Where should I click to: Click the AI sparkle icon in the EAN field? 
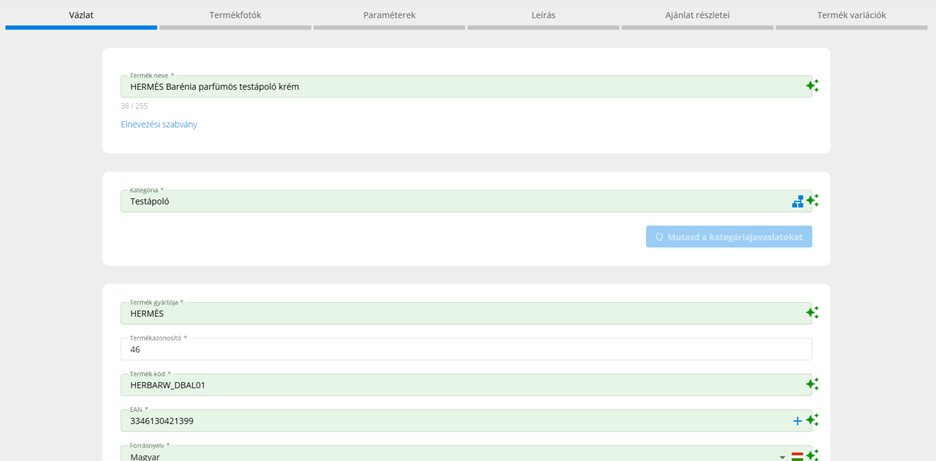[x=812, y=420]
